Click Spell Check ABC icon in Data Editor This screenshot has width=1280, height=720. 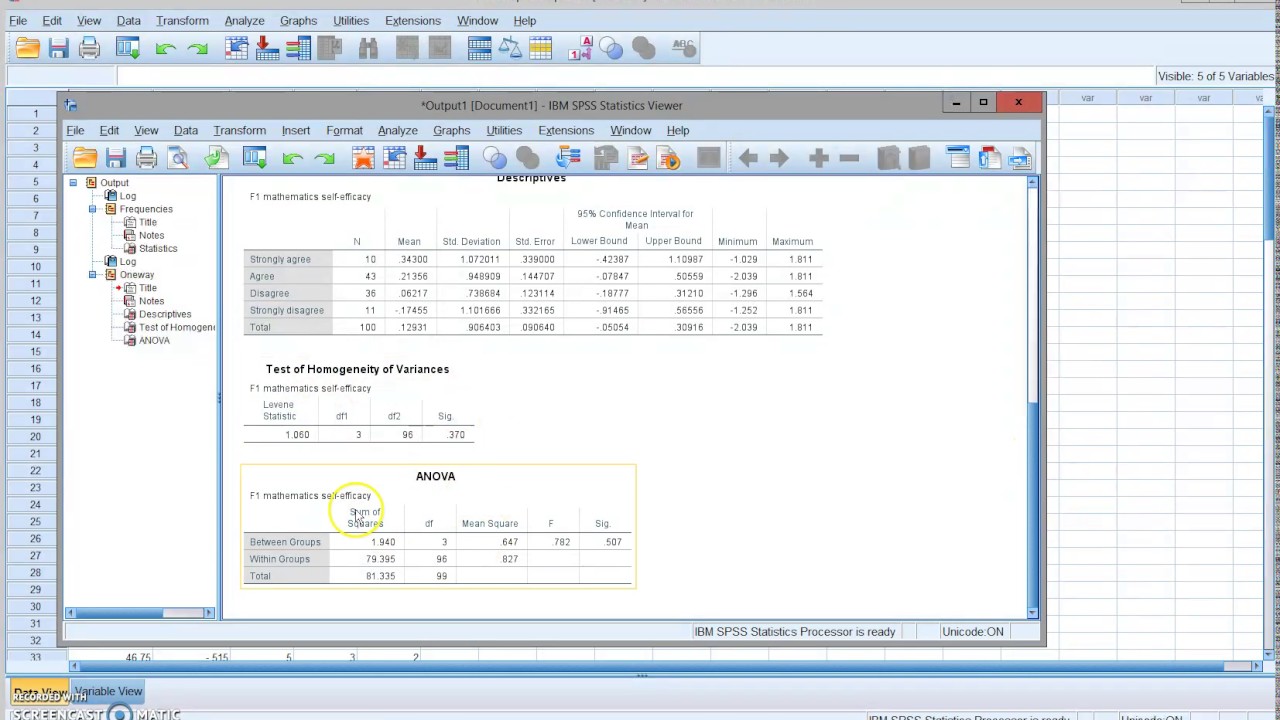click(684, 48)
